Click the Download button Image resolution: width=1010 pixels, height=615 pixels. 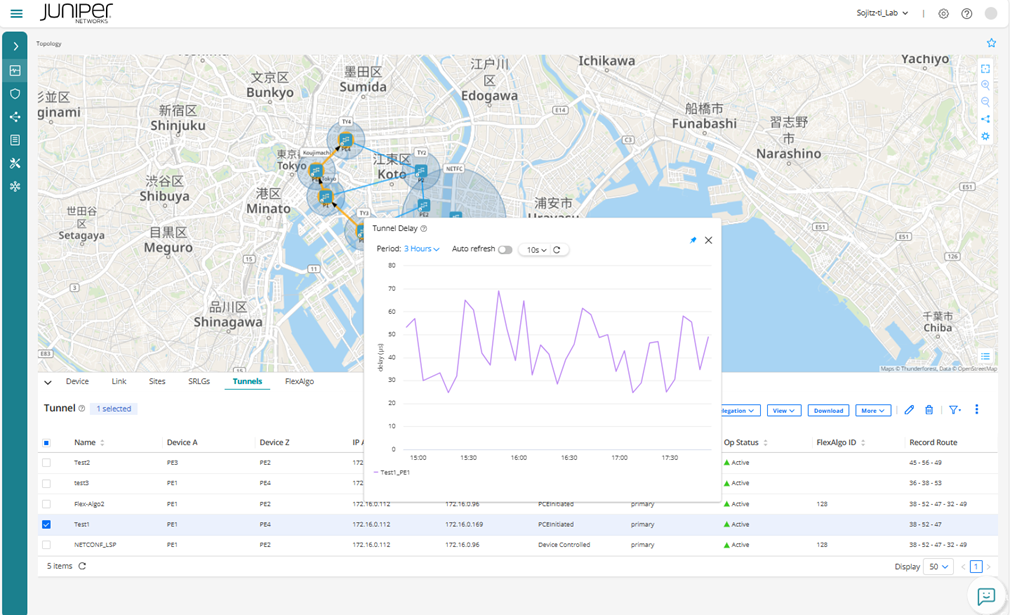828,411
